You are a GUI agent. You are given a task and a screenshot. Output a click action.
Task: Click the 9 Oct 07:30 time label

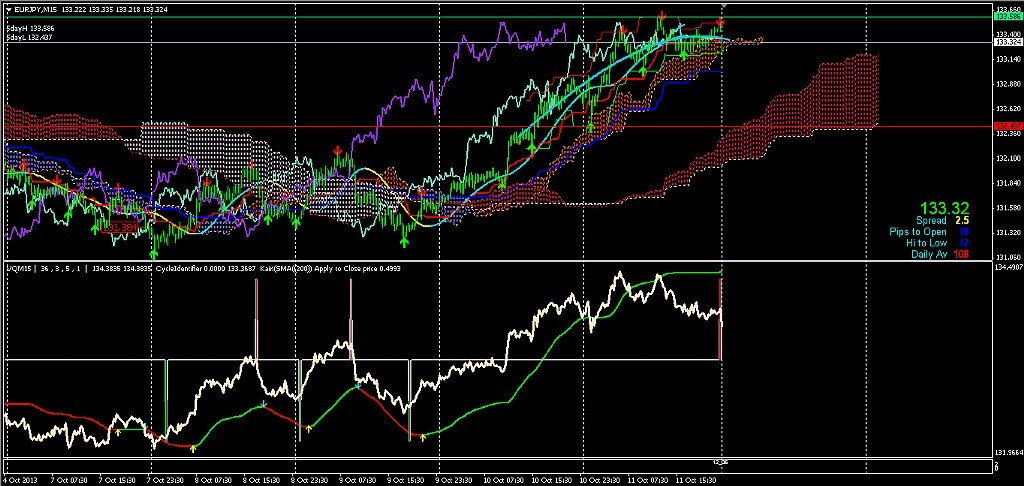coord(358,479)
